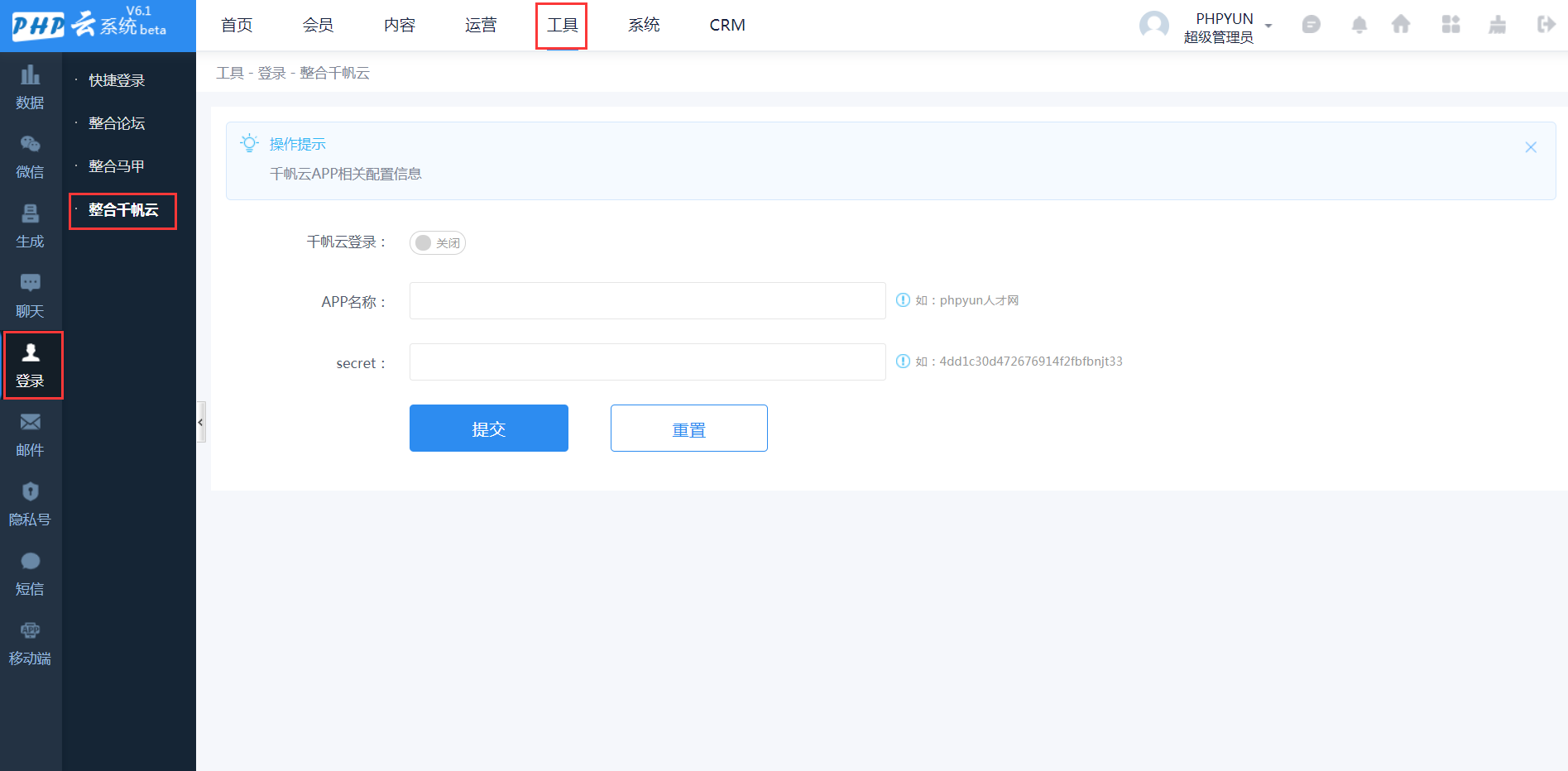Image resolution: width=1568 pixels, height=771 pixels.
Task: Click the lightbulb 操作提示 icon
Action: click(x=249, y=143)
